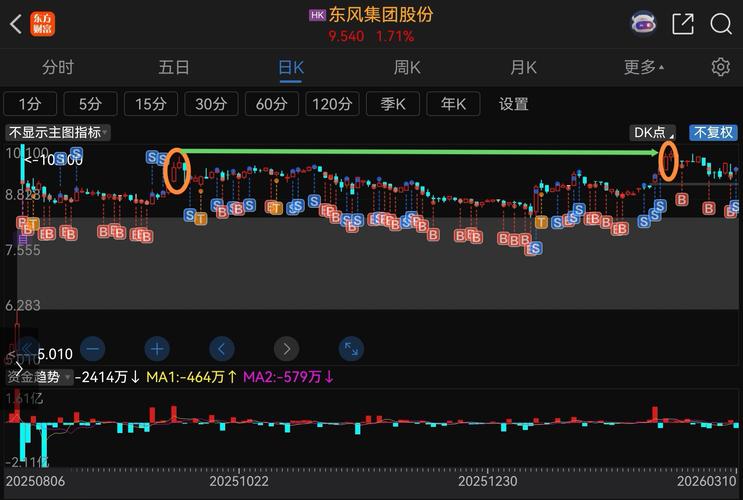Switch to 五日 tab

point(174,67)
